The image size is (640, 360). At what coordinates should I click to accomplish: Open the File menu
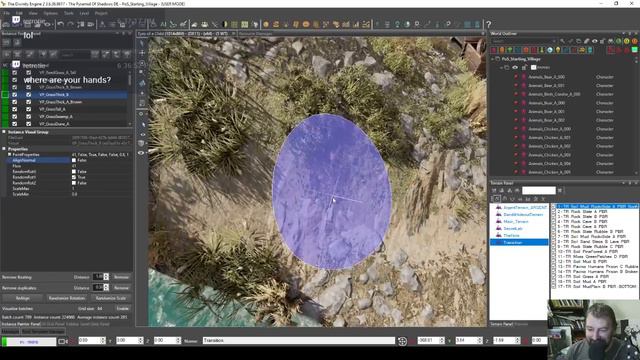[x=7, y=13]
